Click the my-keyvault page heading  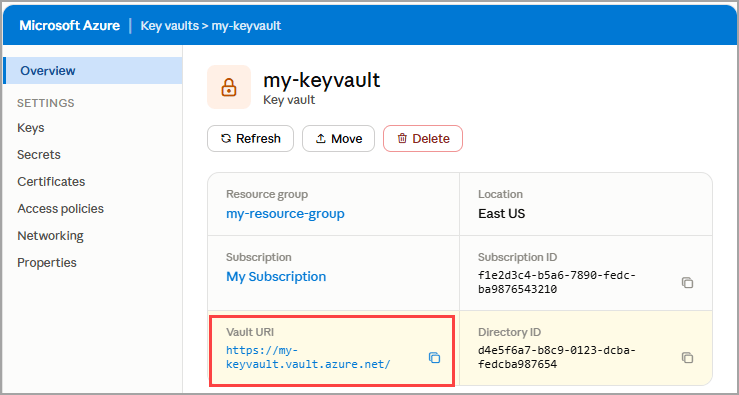tap(321, 80)
